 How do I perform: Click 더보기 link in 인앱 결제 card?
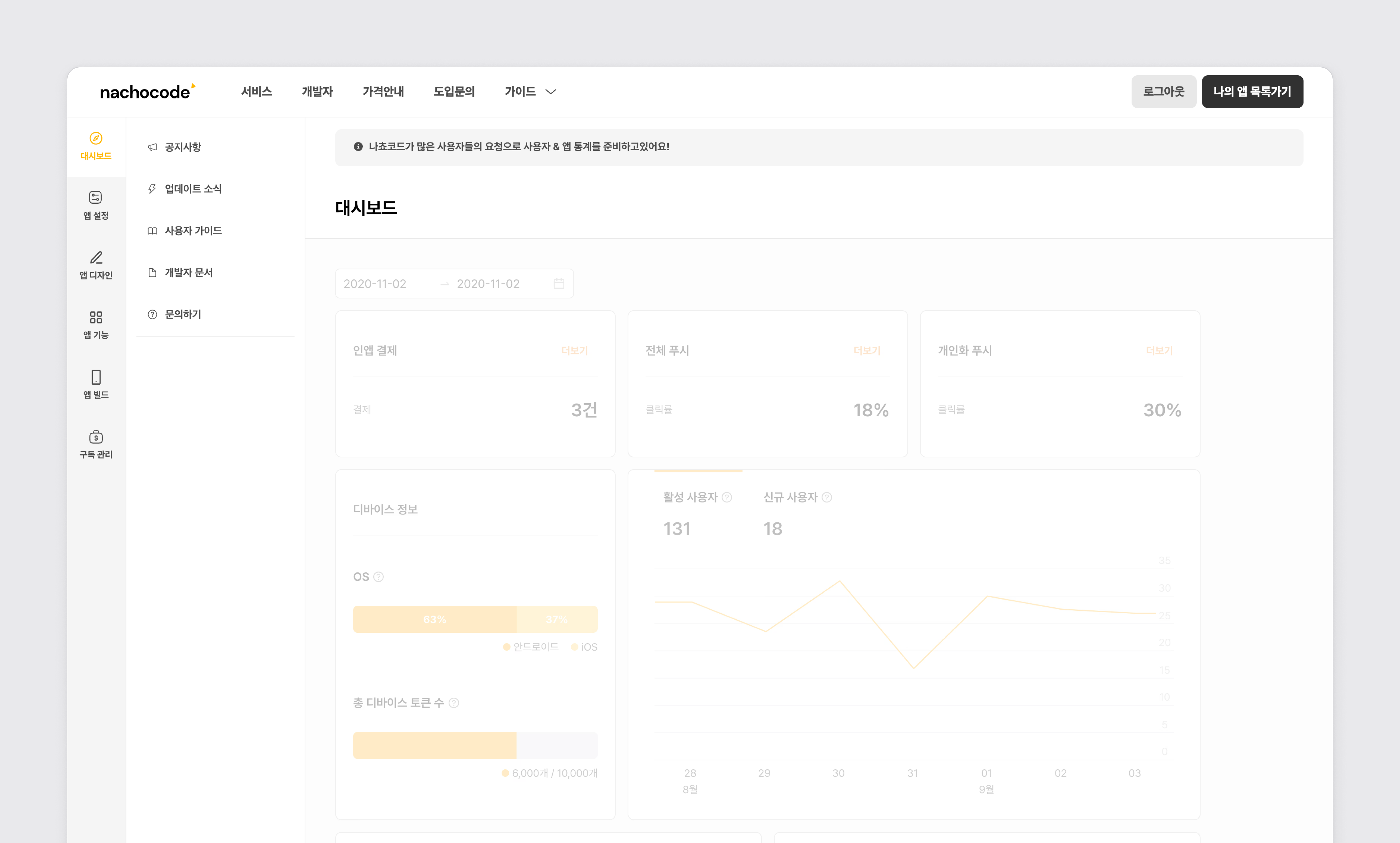574,351
